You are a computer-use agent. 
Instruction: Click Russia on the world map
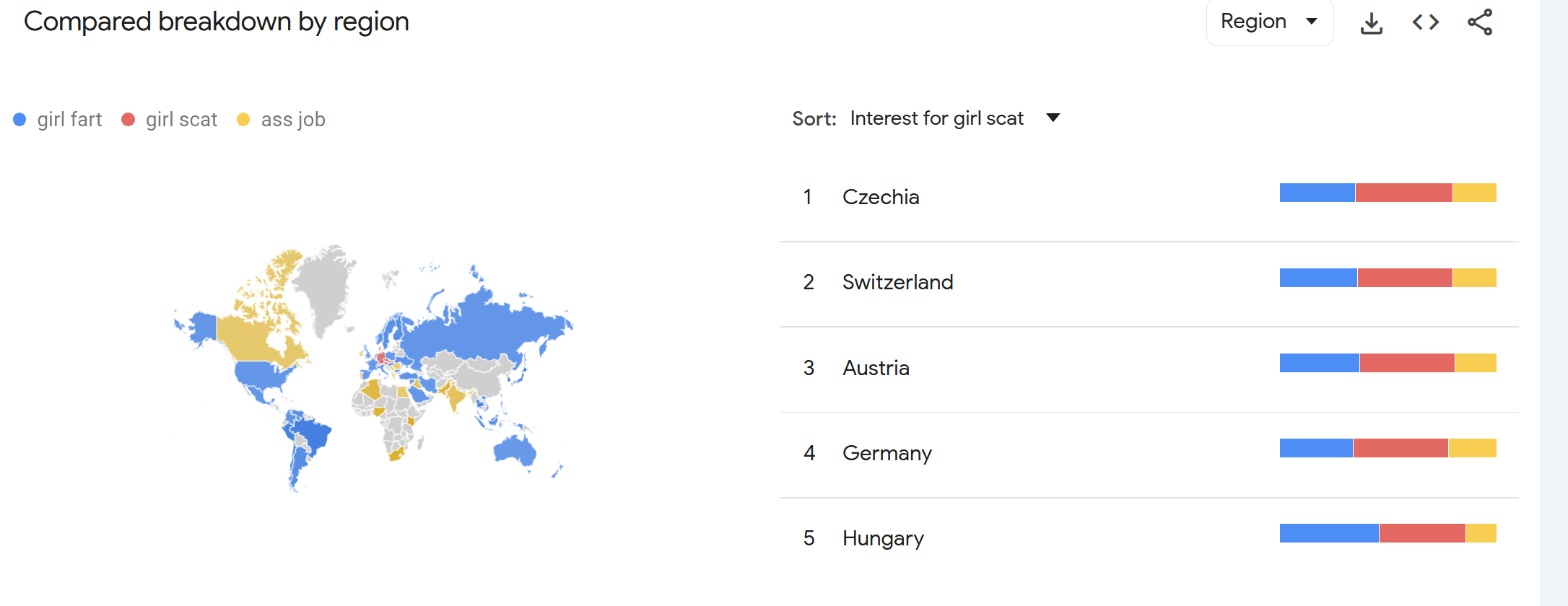click(x=484, y=325)
